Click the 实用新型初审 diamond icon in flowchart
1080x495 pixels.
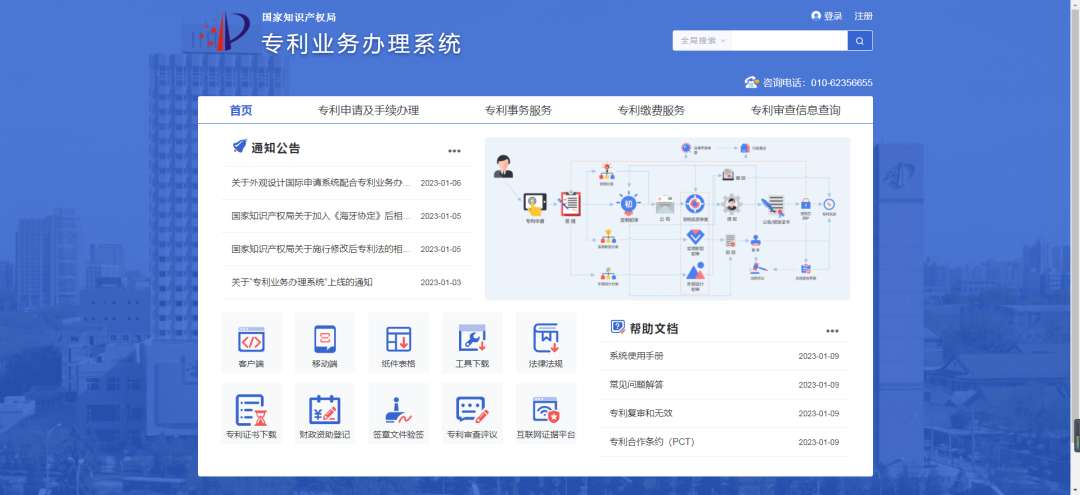[694, 236]
